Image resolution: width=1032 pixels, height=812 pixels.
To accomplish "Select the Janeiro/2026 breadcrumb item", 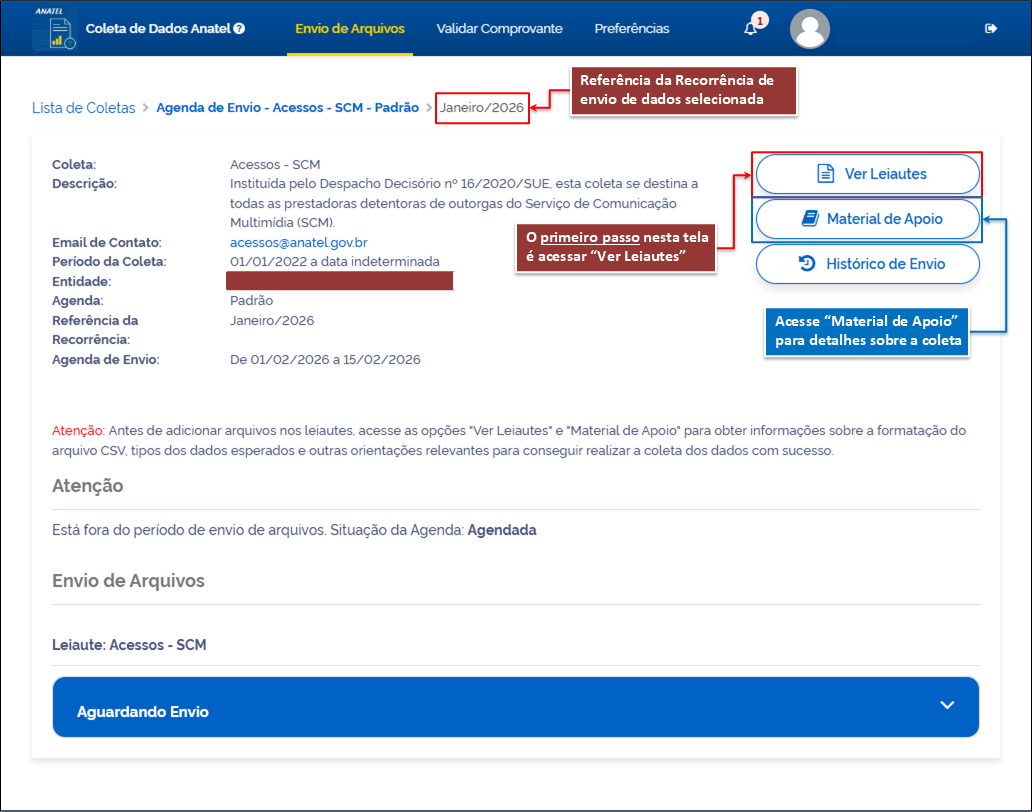I will [x=481, y=108].
